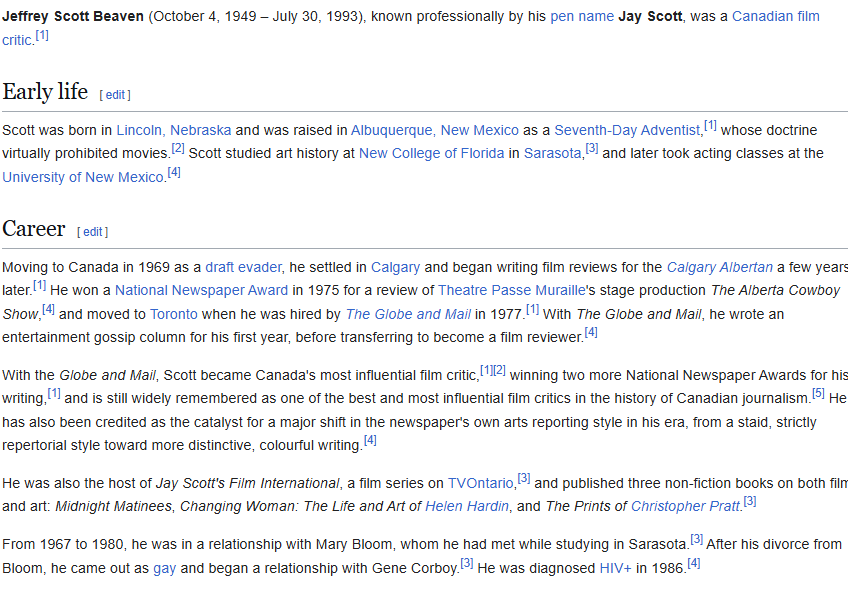Click the italic title 'Midnight Matinees'
The height and width of the screenshot is (597, 848).
[114, 506]
